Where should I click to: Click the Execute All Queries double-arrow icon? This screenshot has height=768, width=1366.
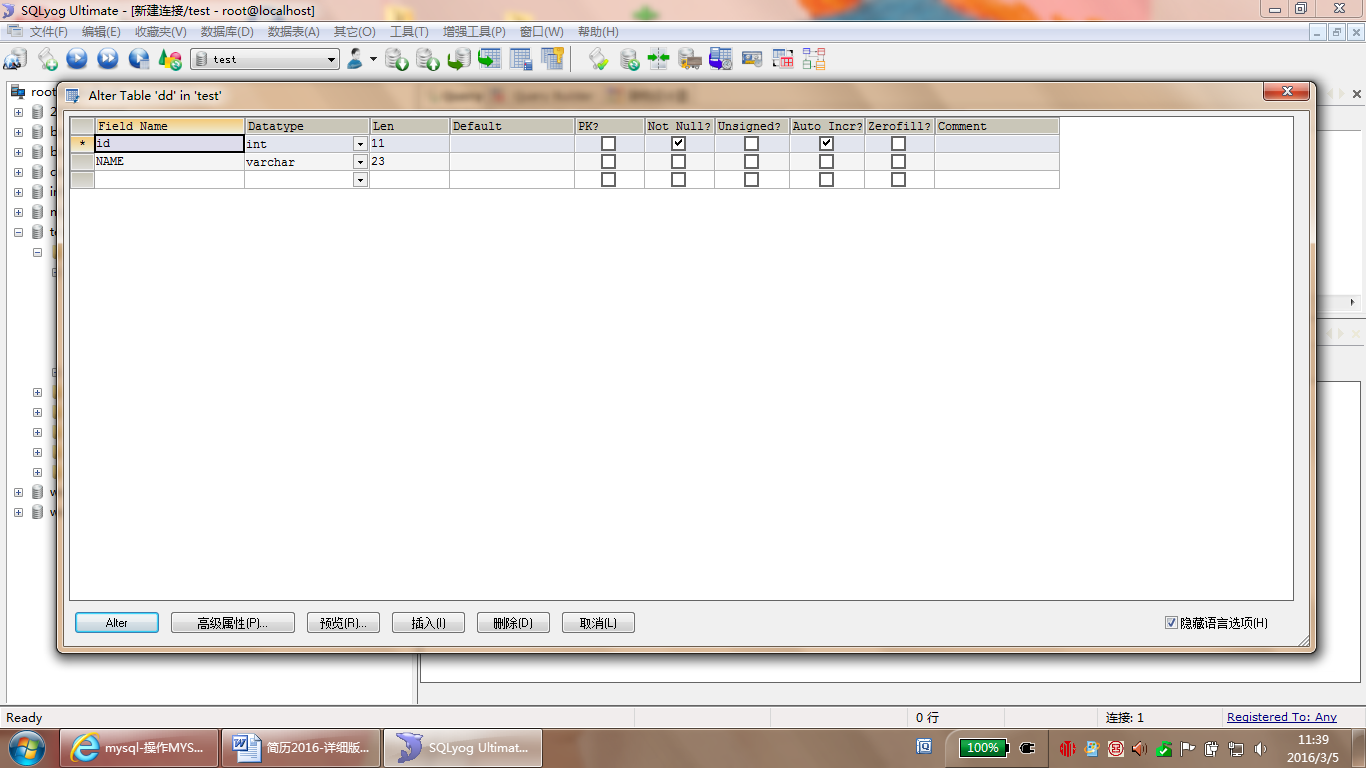tap(108, 59)
